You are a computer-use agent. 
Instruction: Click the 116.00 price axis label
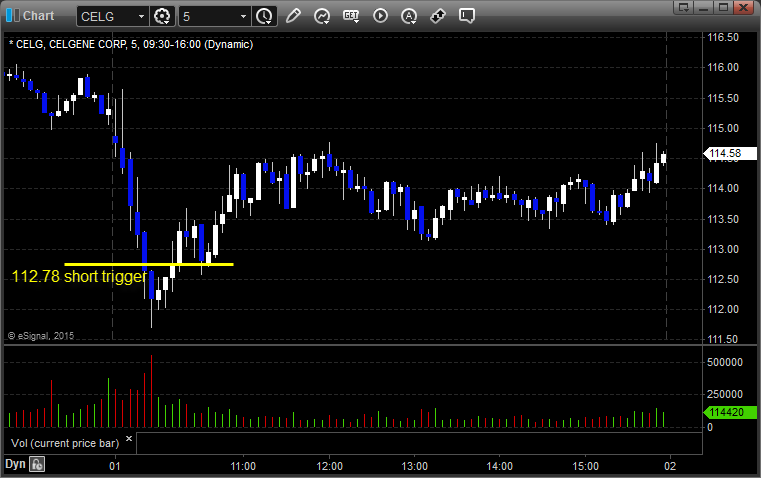click(723, 67)
